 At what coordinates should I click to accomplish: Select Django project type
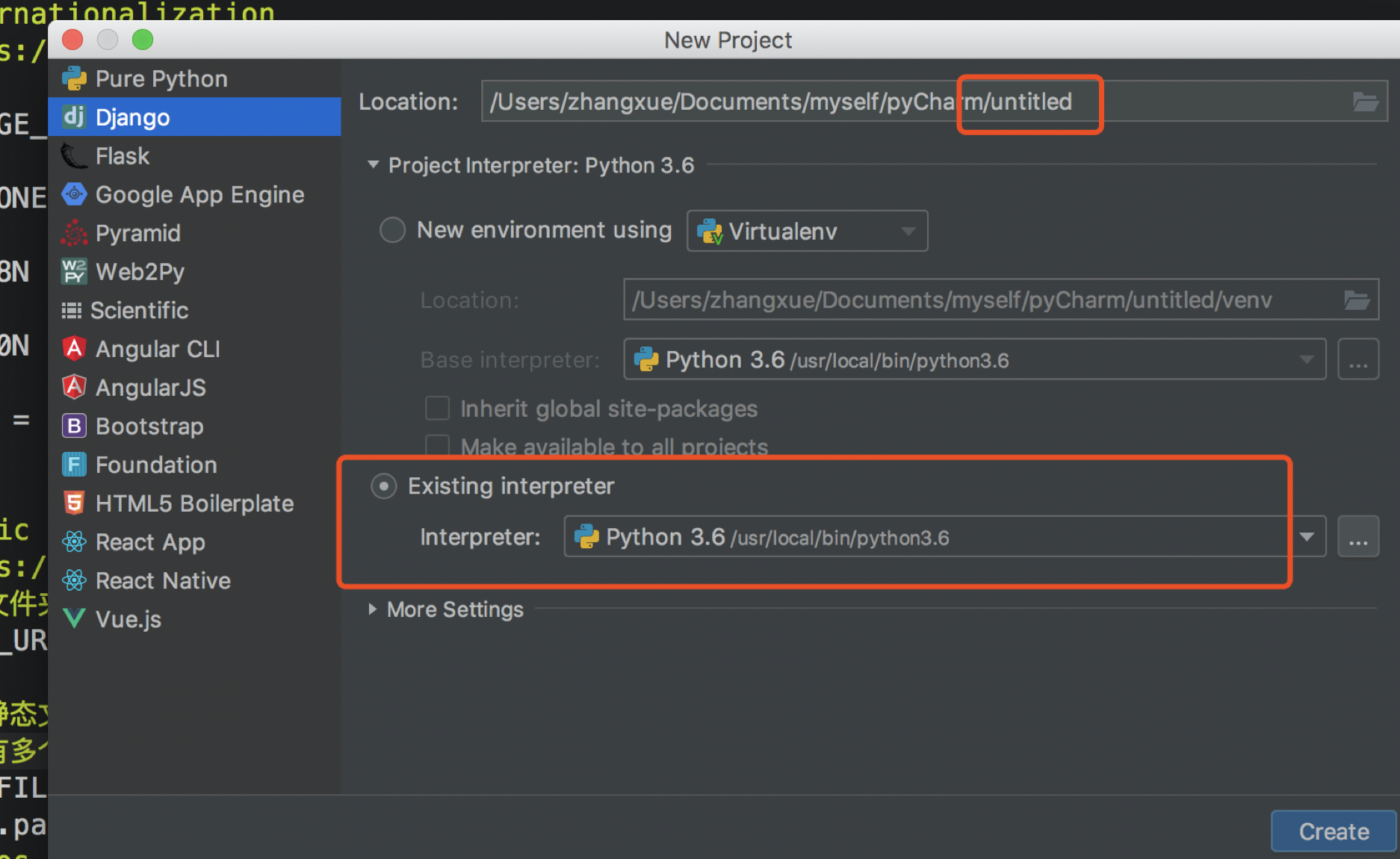pos(194,117)
